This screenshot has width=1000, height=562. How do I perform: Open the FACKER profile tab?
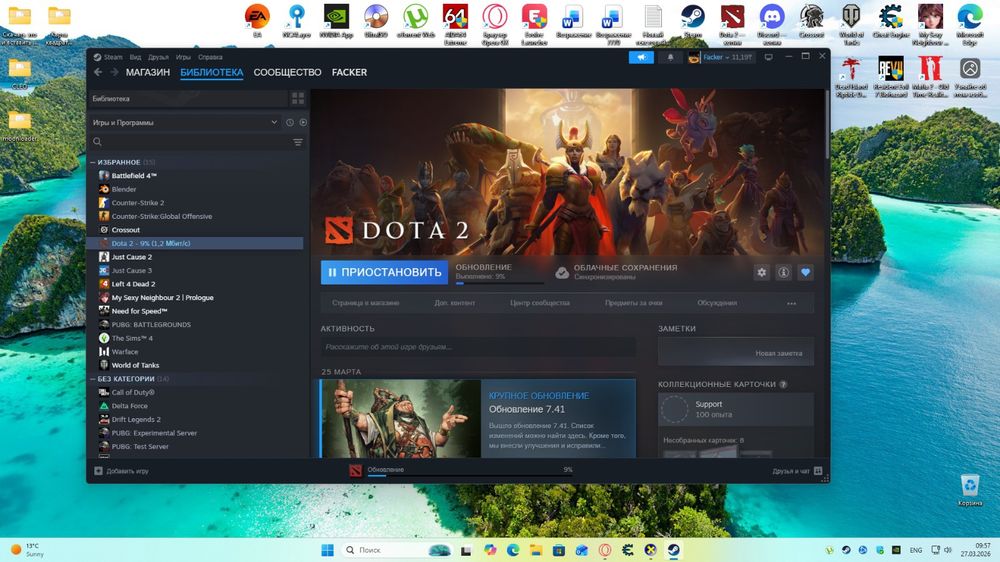click(349, 73)
